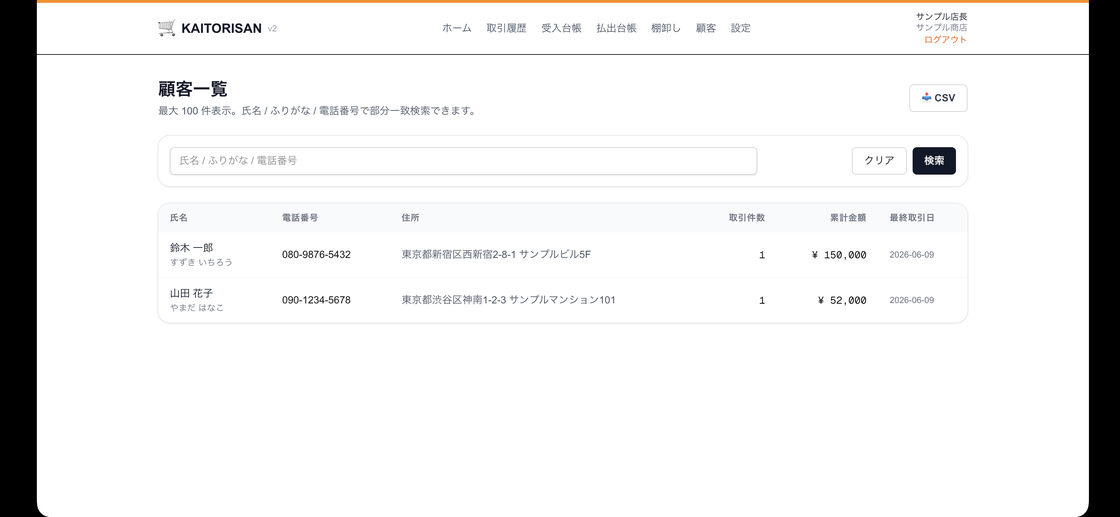Click the v2 version label
This screenshot has width=1120, height=517.
272,29
